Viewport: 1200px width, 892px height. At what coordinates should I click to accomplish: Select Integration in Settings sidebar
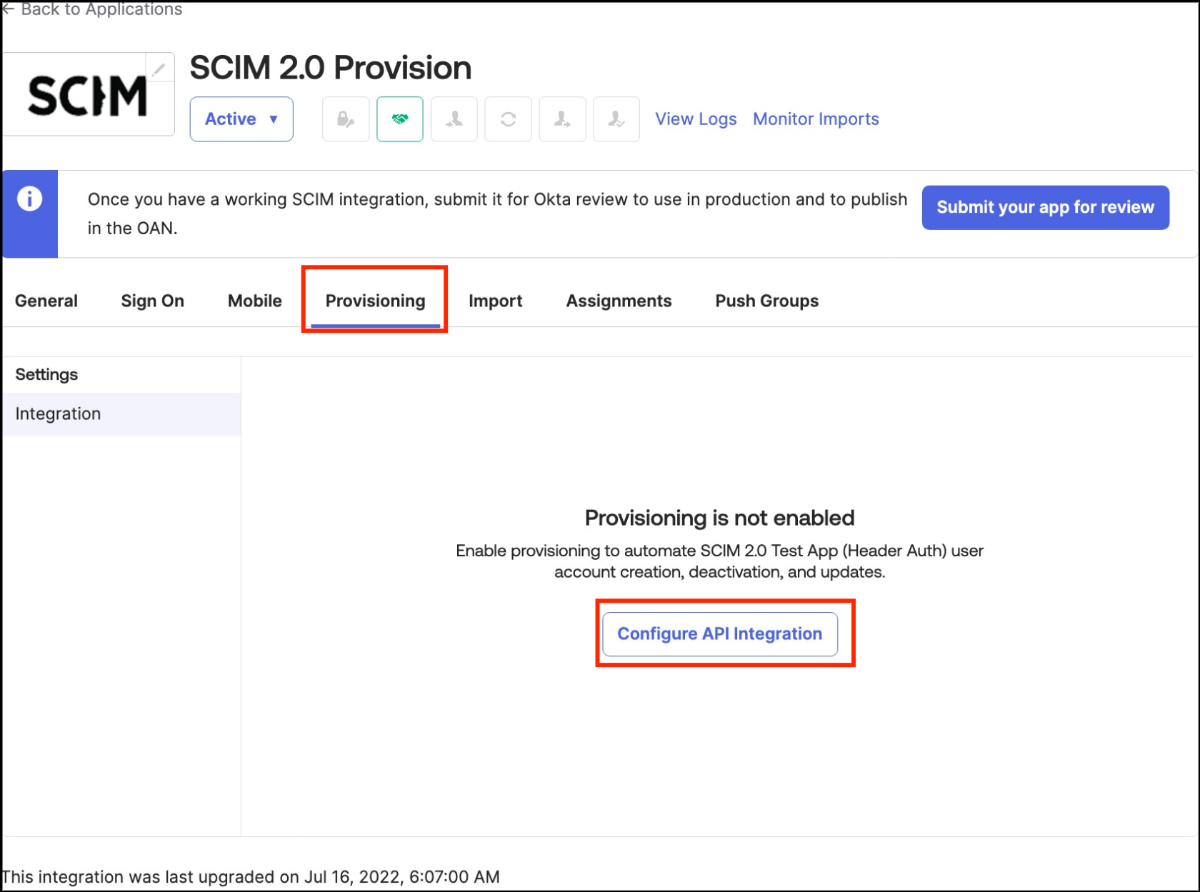(58, 414)
